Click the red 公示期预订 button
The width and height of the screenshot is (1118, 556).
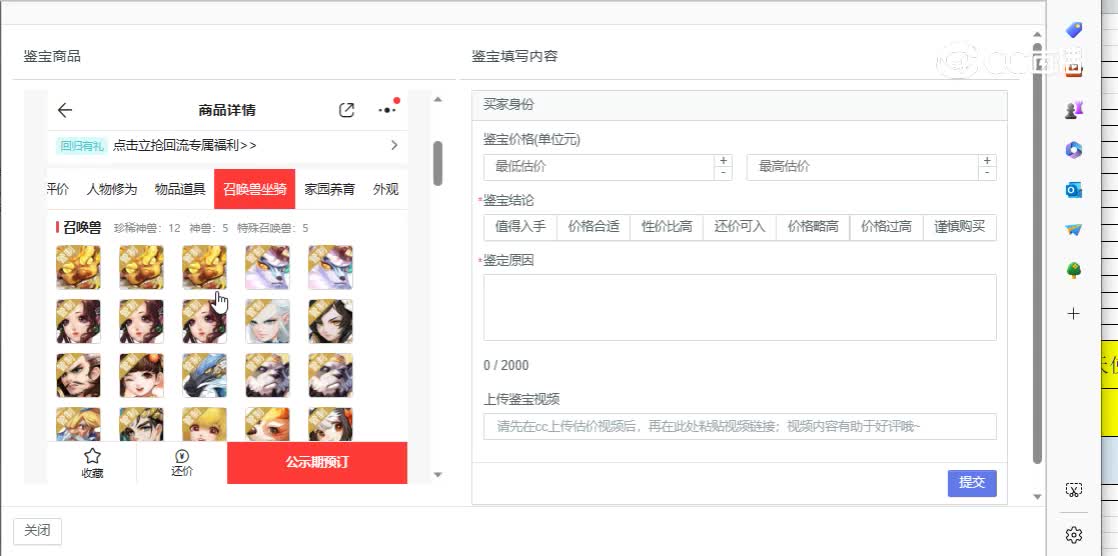point(317,463)
